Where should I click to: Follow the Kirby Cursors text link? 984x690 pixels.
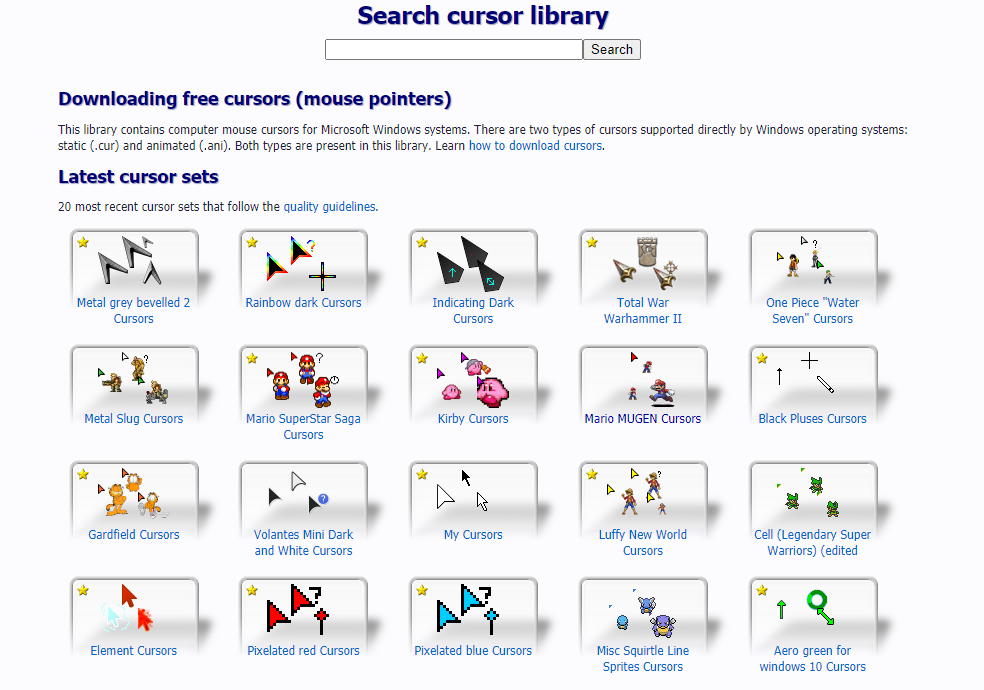coord(473,418)
